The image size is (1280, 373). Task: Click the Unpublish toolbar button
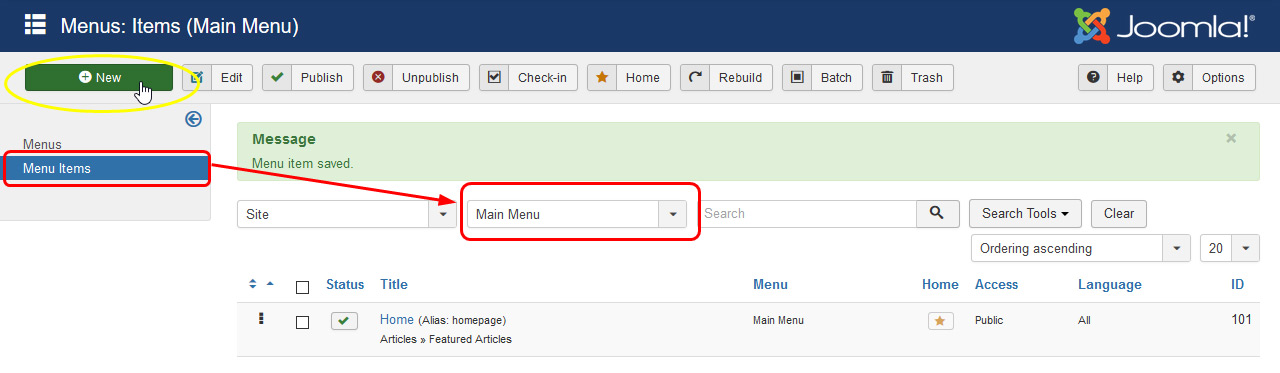[416, 77]
